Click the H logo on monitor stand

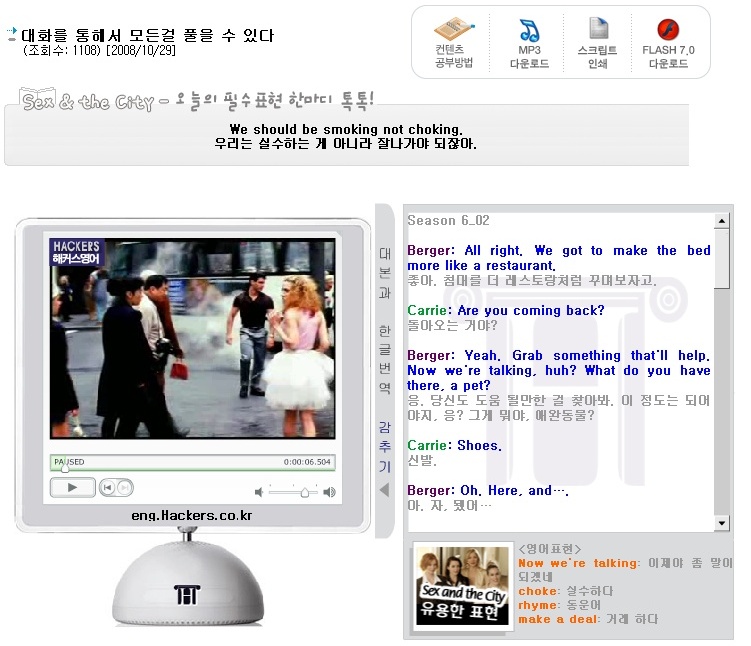click(x=187, y=595)
